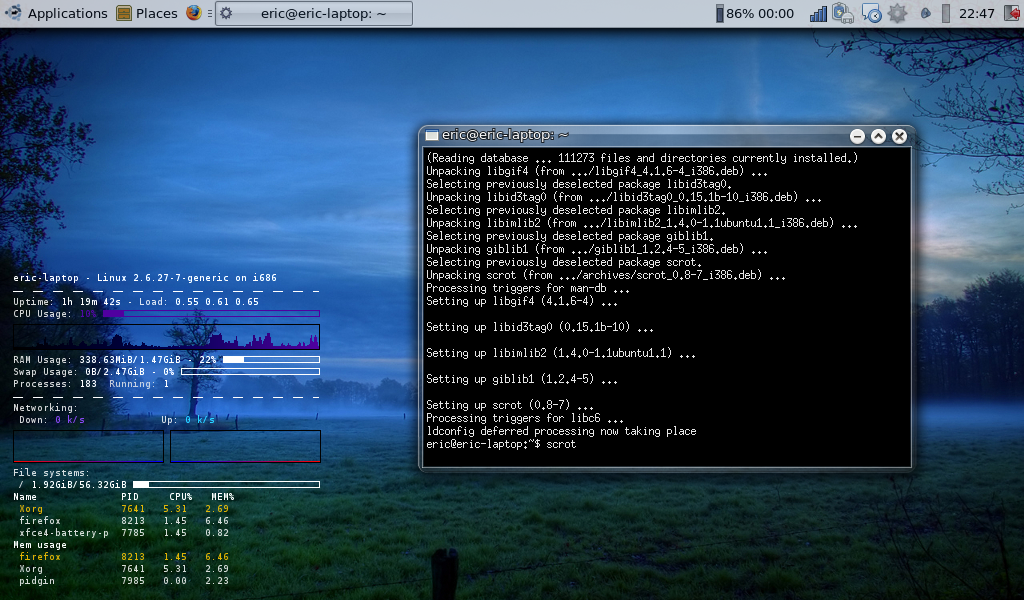Click the battery monitor 86% indicator
The image size is (1024, 600).
[754, 13]
